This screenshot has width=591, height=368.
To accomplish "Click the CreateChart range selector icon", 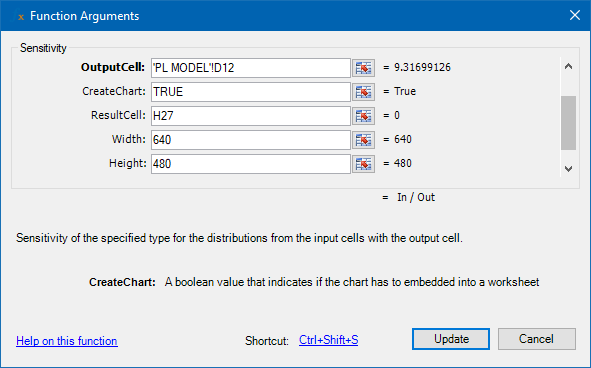I will pyautogui.click(x=363, y=92).
